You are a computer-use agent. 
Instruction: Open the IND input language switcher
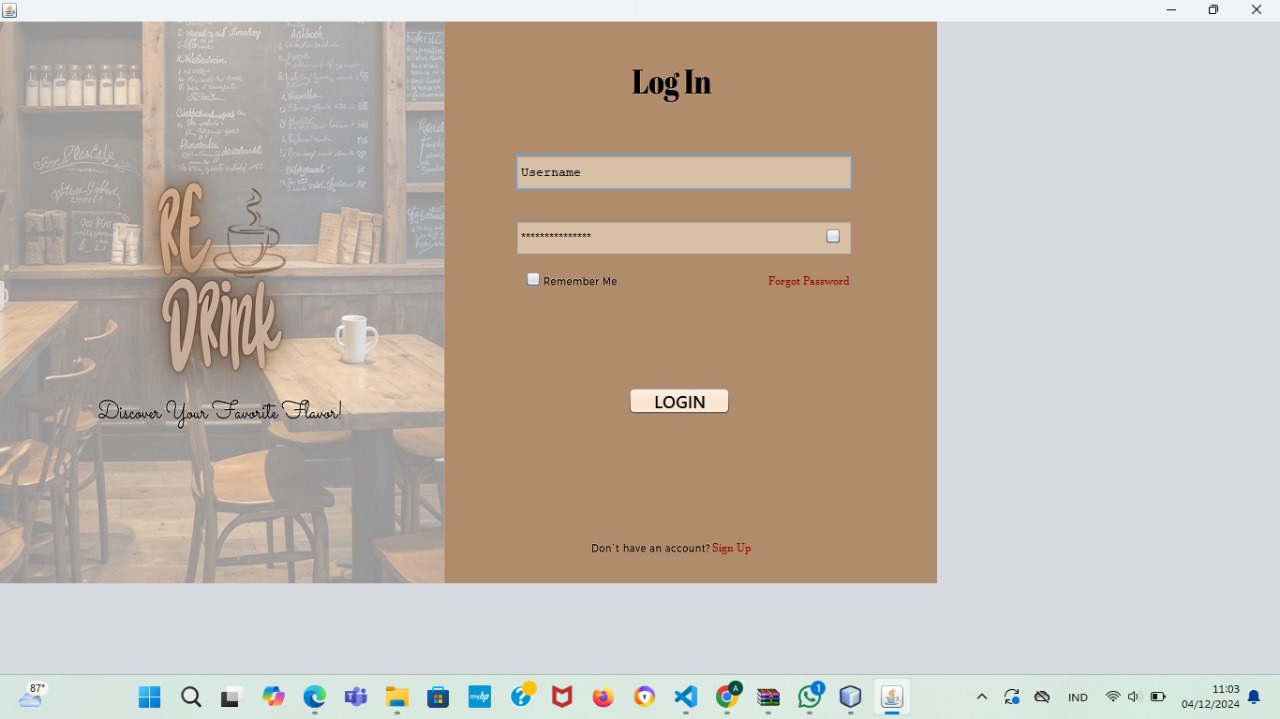pyautogui.click(x=1077, y=697)
